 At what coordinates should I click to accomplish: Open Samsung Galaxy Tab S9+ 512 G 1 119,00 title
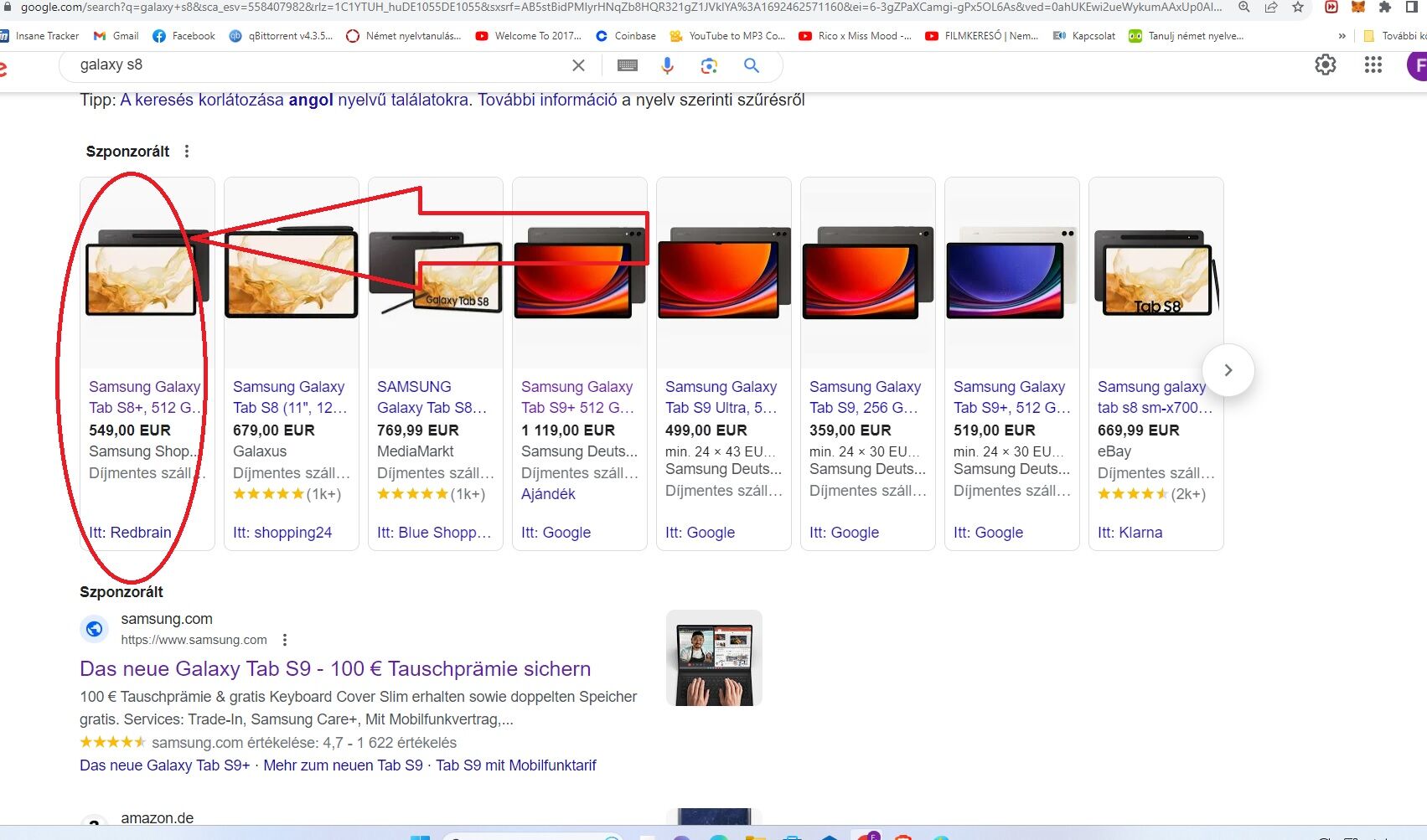coord(577,397)
